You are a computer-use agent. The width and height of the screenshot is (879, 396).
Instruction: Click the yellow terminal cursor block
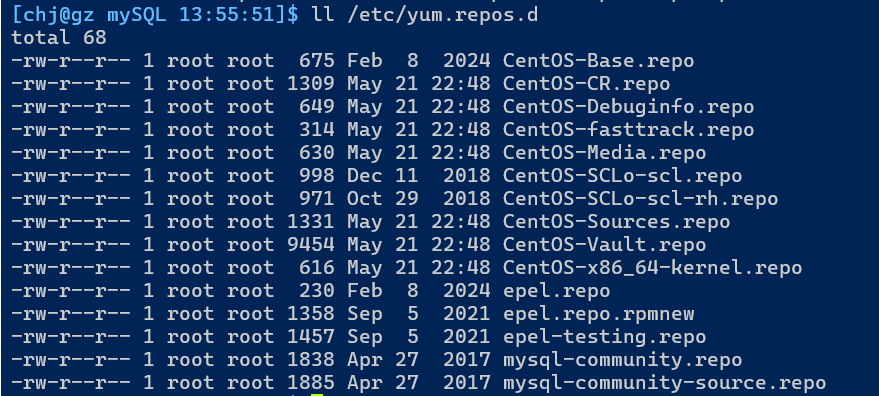pyautogui.click(x=317, y=394)
